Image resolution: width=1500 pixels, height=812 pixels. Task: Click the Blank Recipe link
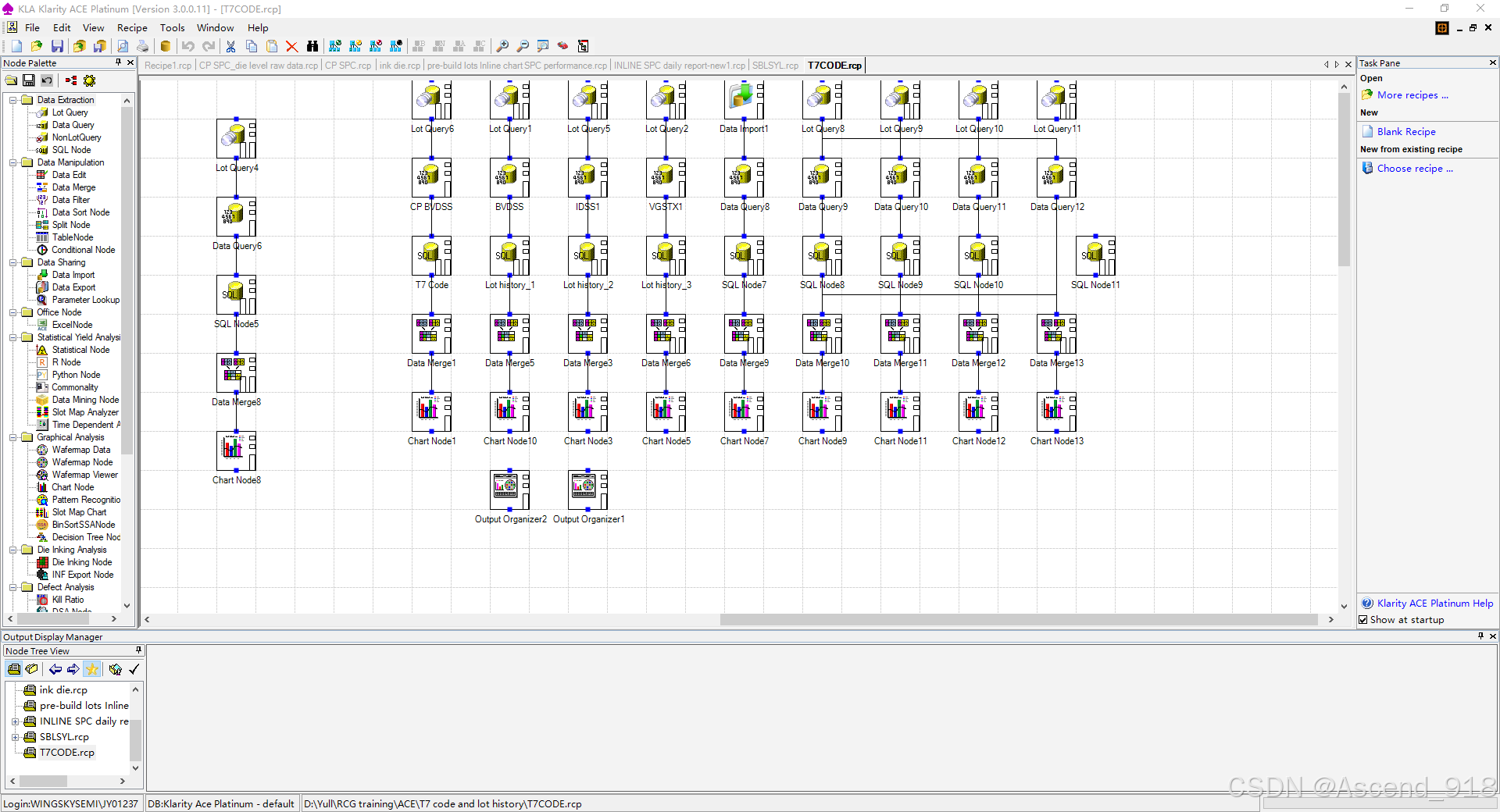(1406, 132)
